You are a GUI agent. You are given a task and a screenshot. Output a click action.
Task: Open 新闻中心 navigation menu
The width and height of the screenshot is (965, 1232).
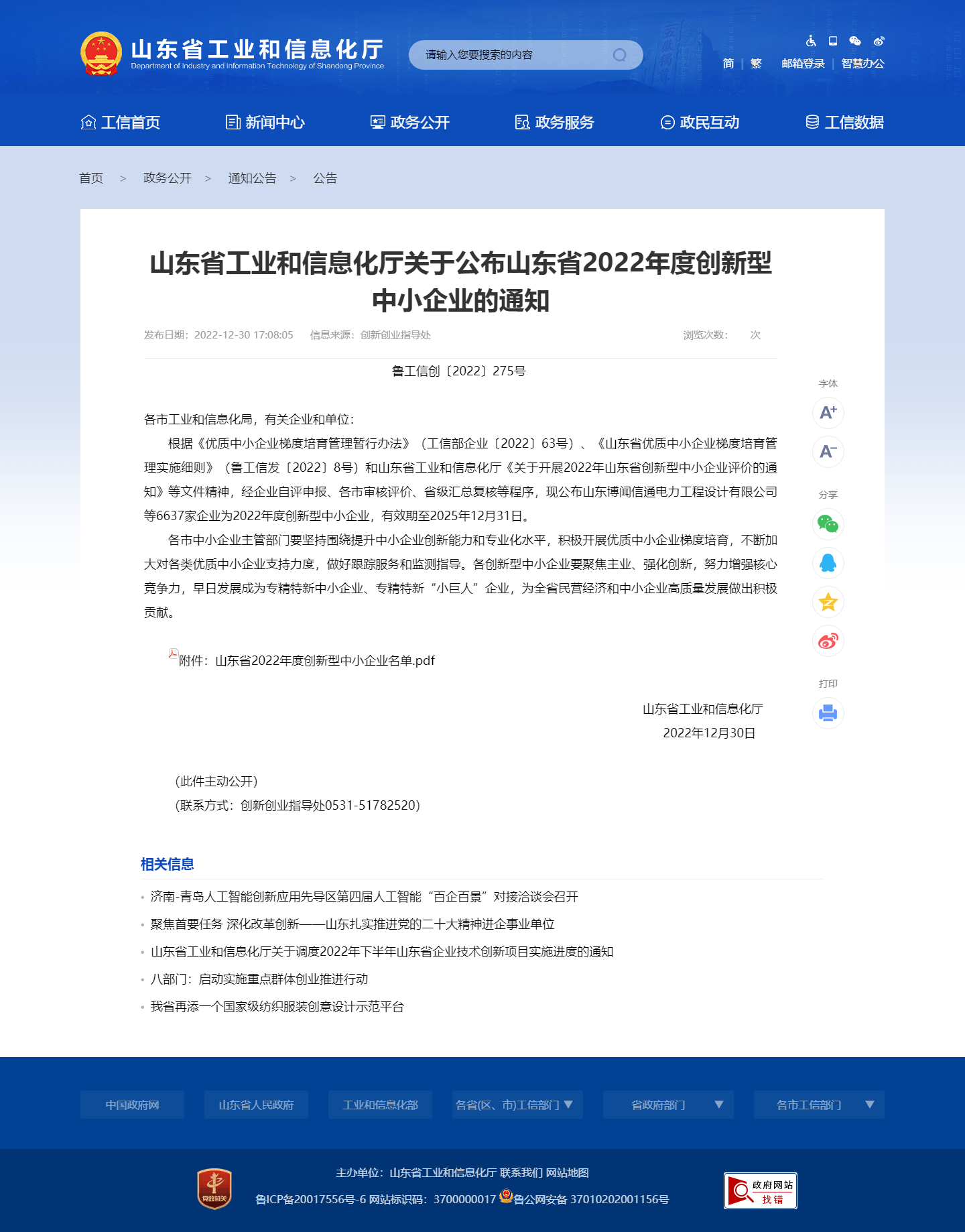tap(265, 123)
